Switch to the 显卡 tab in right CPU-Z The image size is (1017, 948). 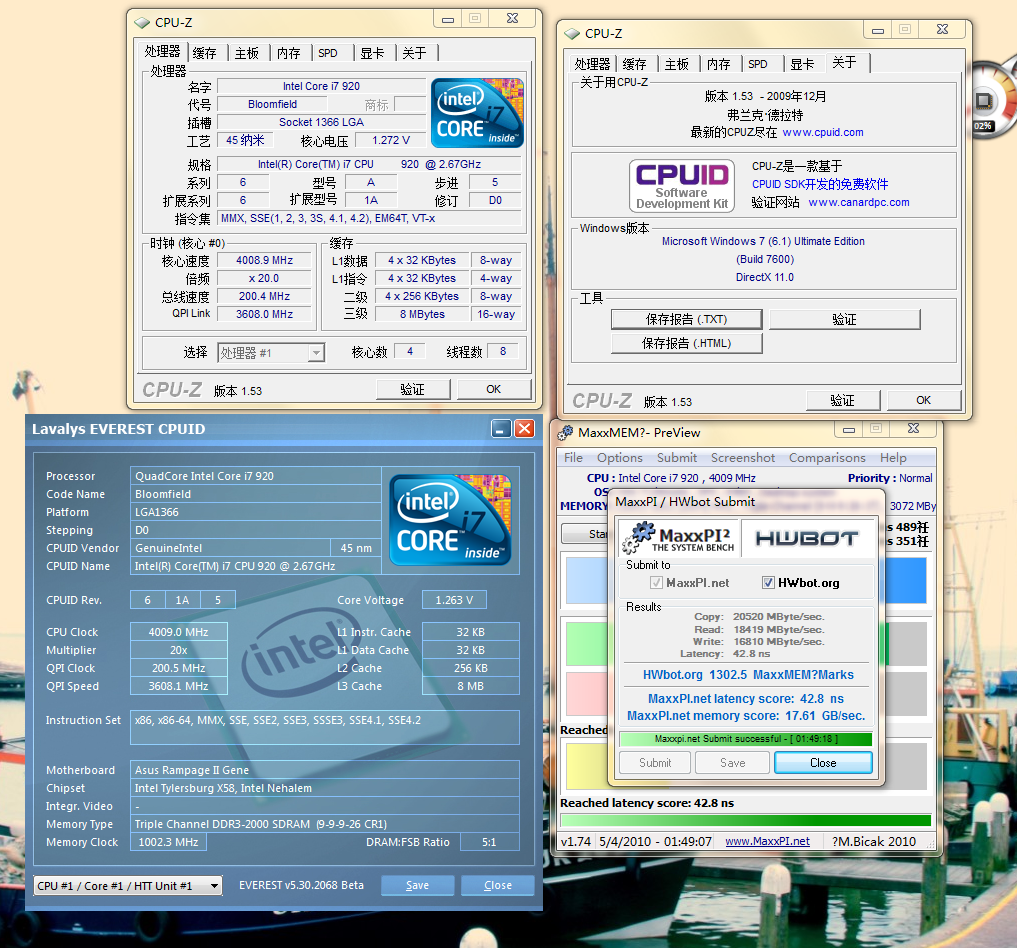tap(802, 64)
